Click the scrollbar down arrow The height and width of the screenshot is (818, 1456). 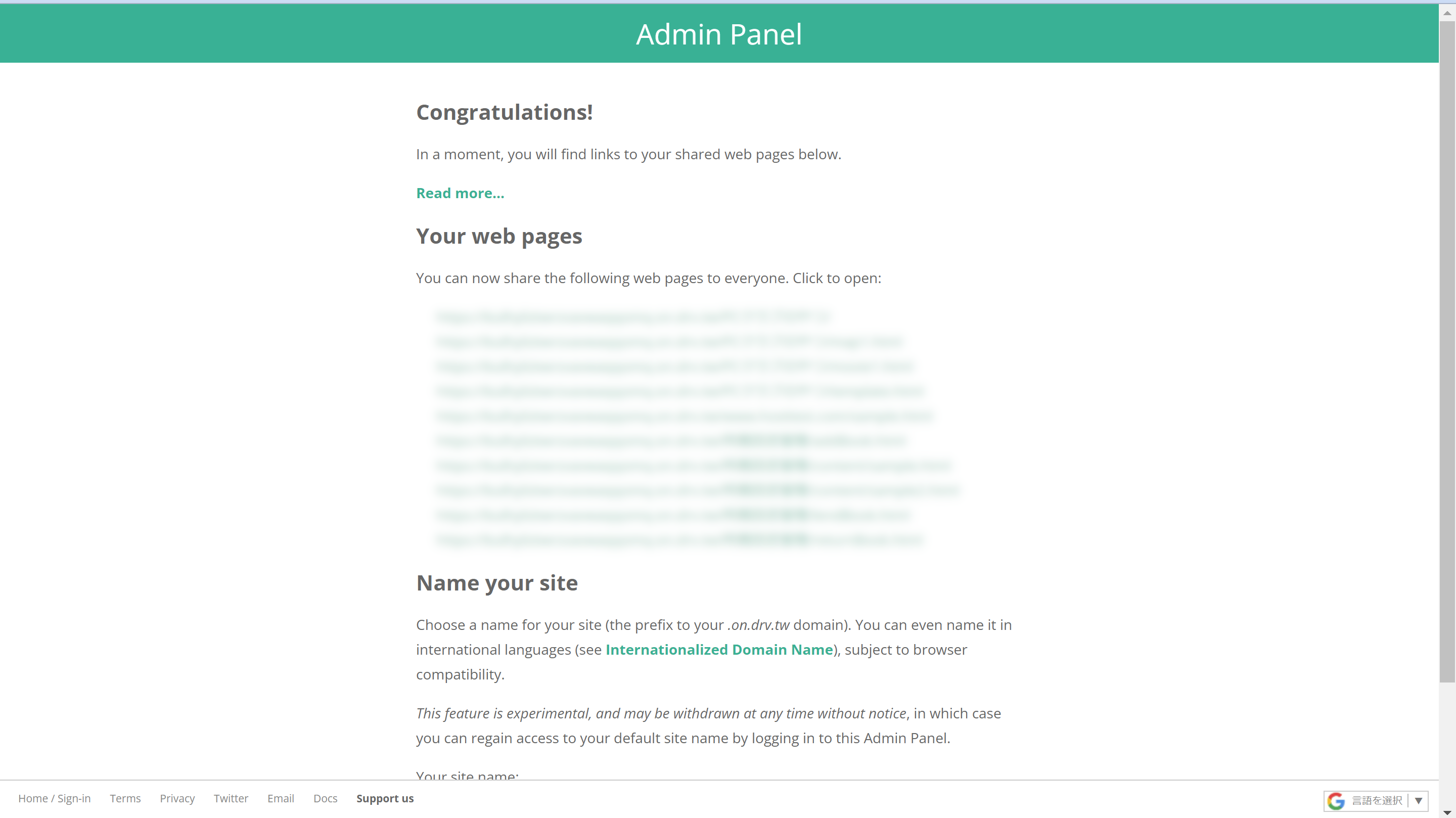tap(1447, 812)
